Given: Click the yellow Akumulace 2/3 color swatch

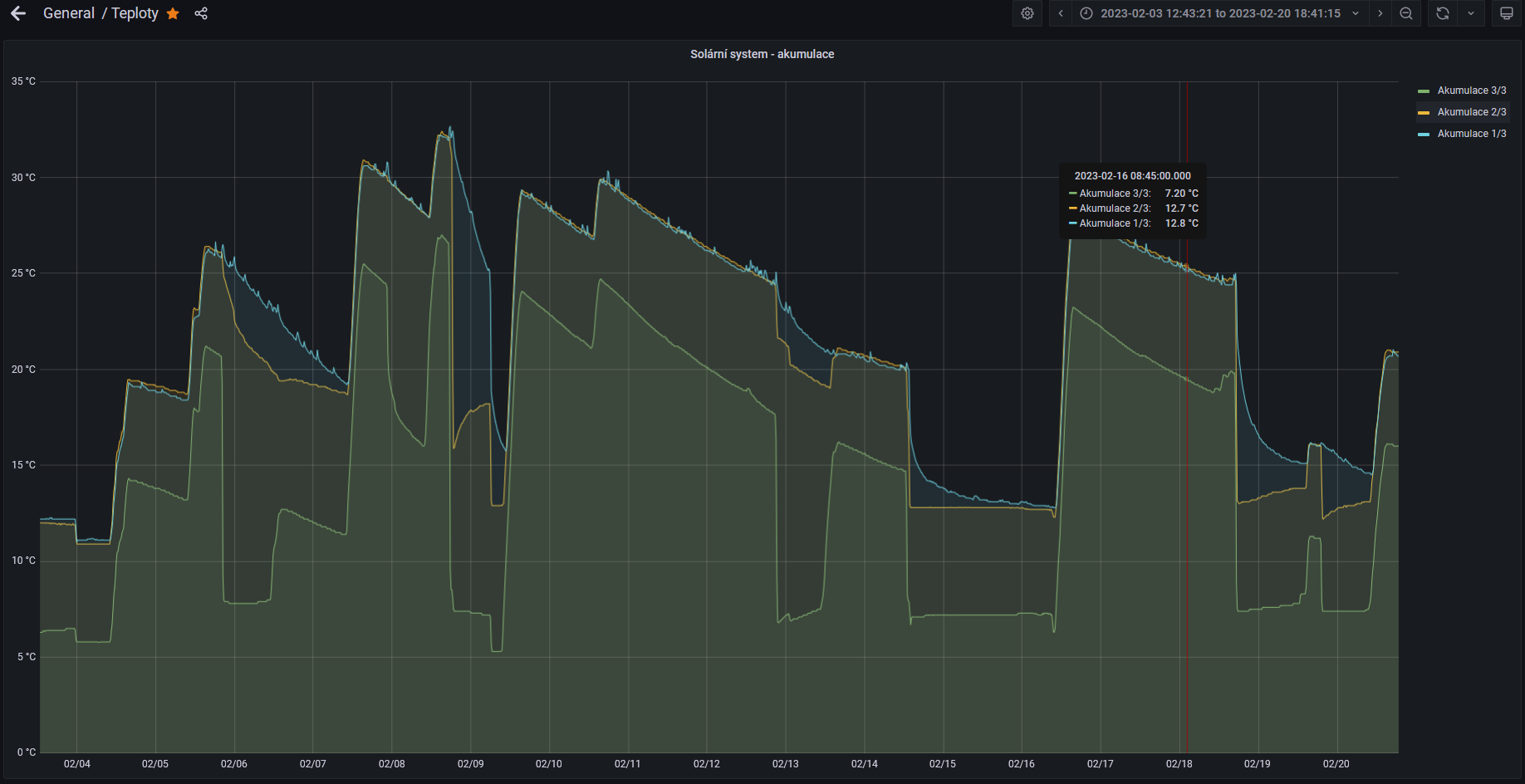Looking at the screenshot, I should click(x=1424, y=113).
